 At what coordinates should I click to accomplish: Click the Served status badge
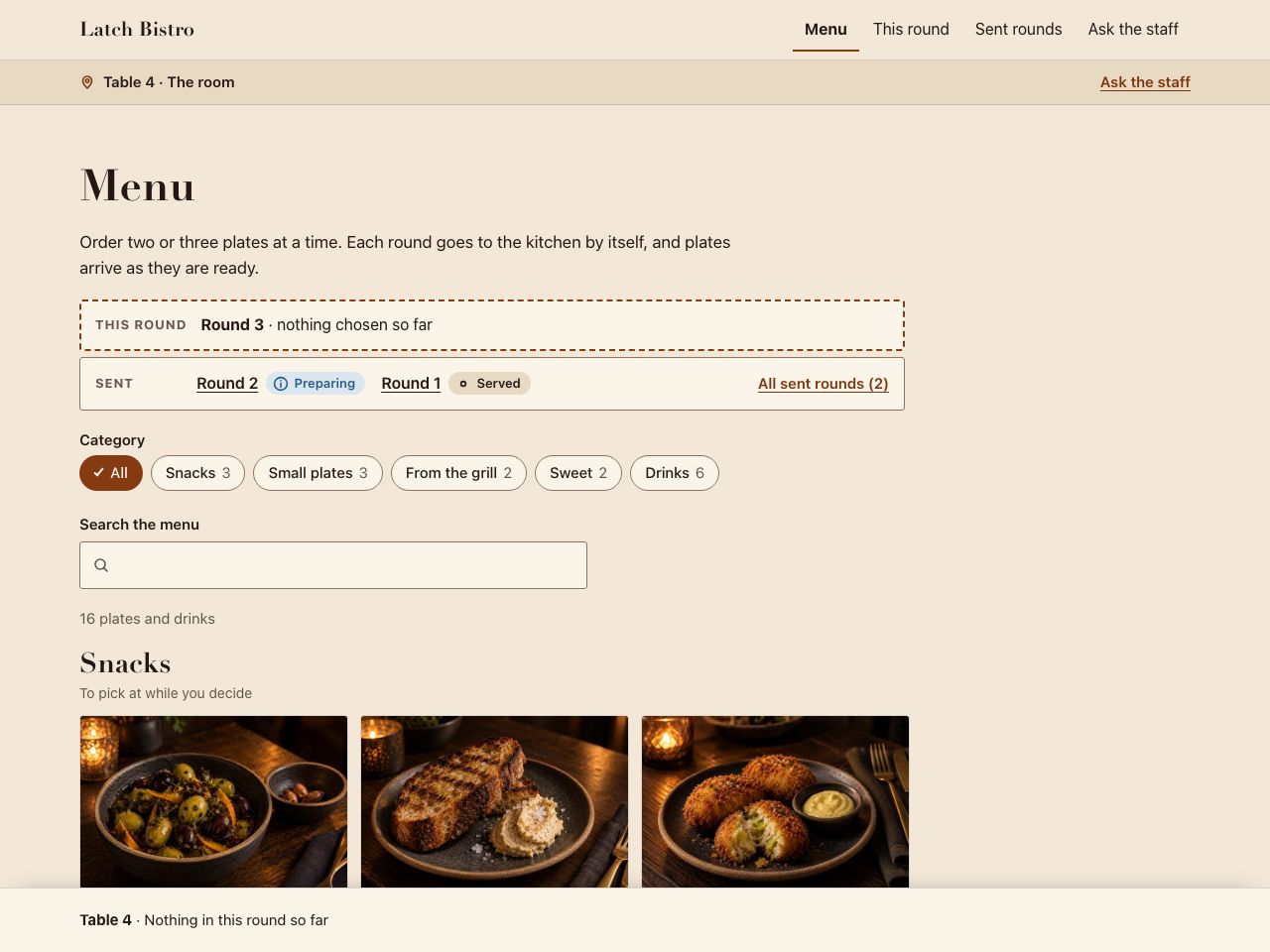[489, 384]
